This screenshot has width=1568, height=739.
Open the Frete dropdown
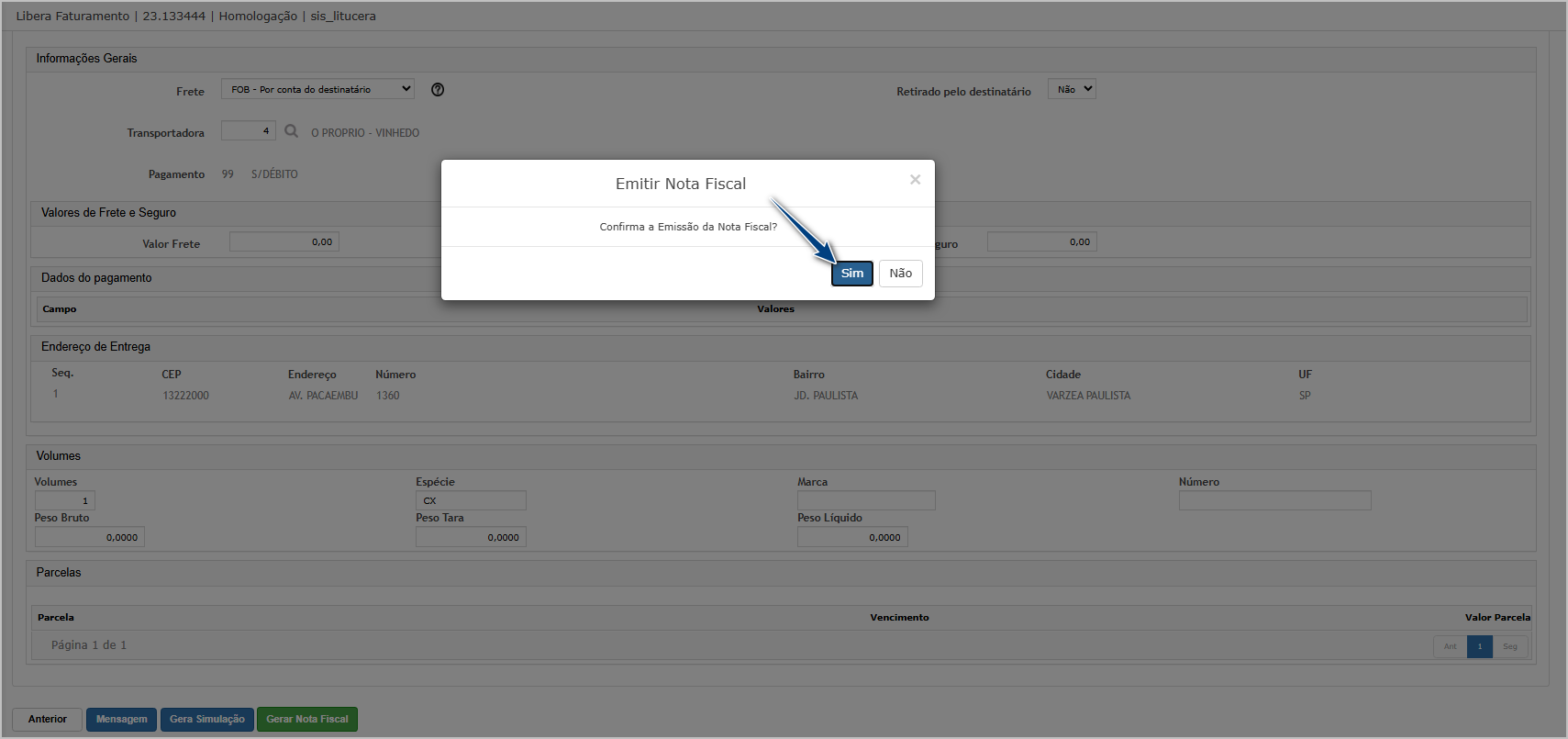point(317,89)
